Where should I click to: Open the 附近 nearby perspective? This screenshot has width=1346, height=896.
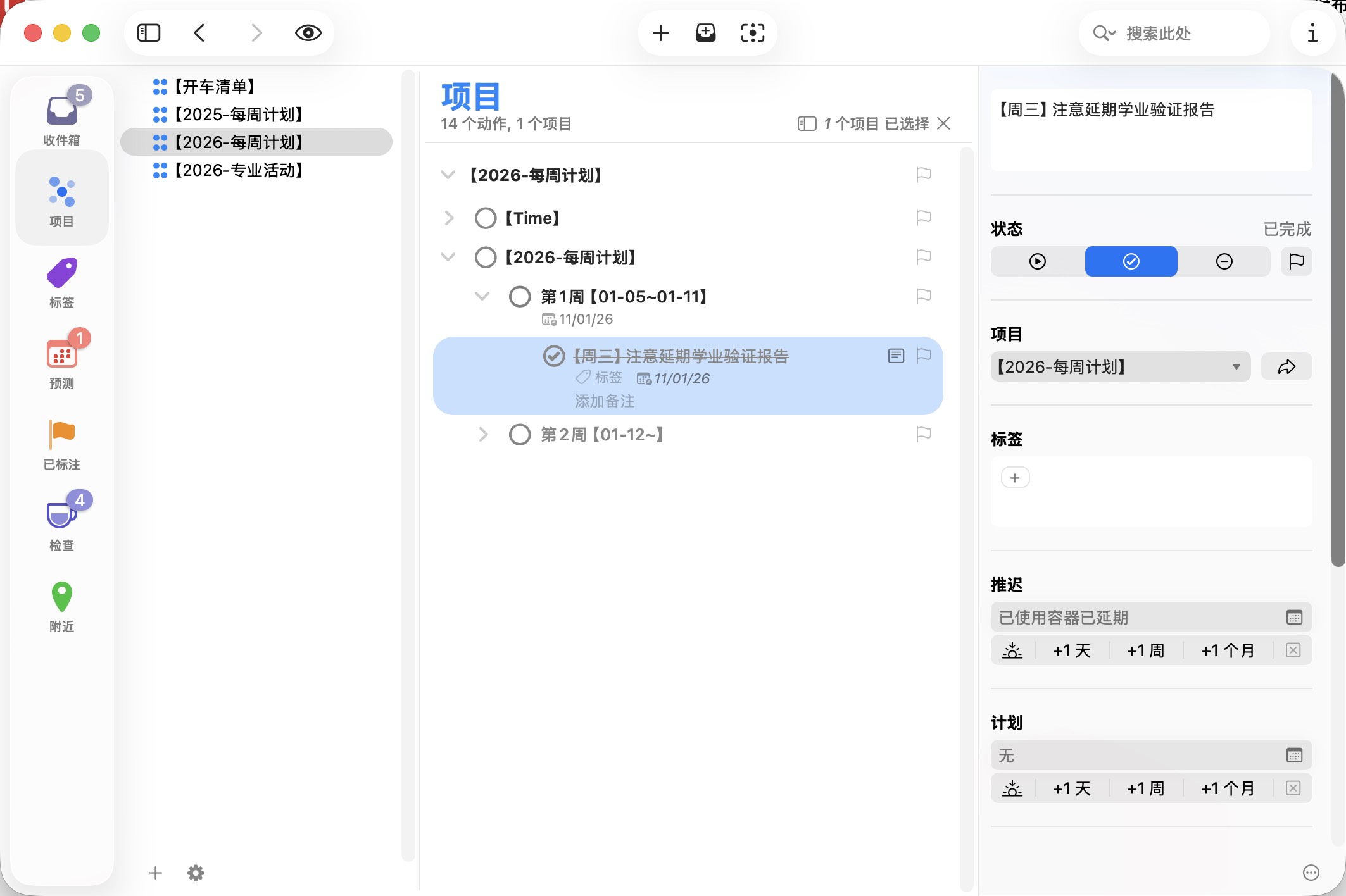click(61, 603)
